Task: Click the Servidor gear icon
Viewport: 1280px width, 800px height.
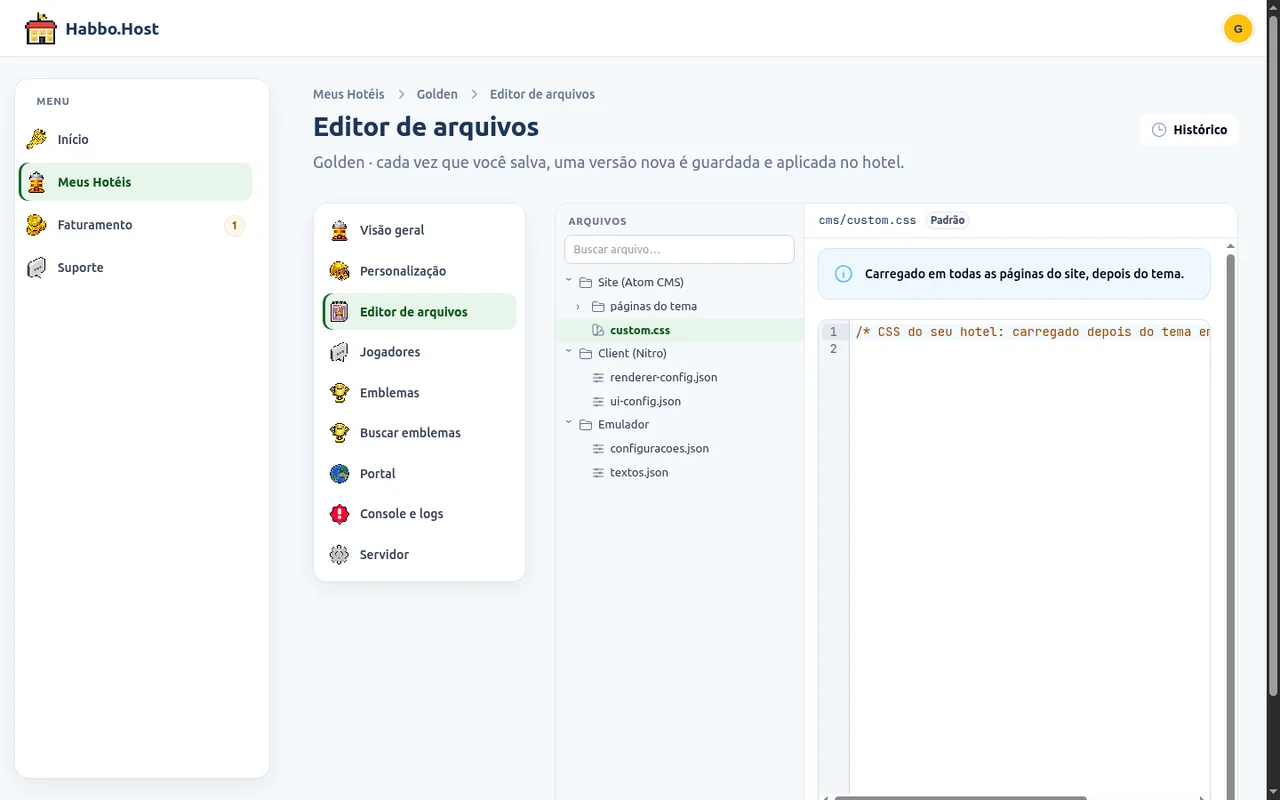Action: [x=339, y=555]
